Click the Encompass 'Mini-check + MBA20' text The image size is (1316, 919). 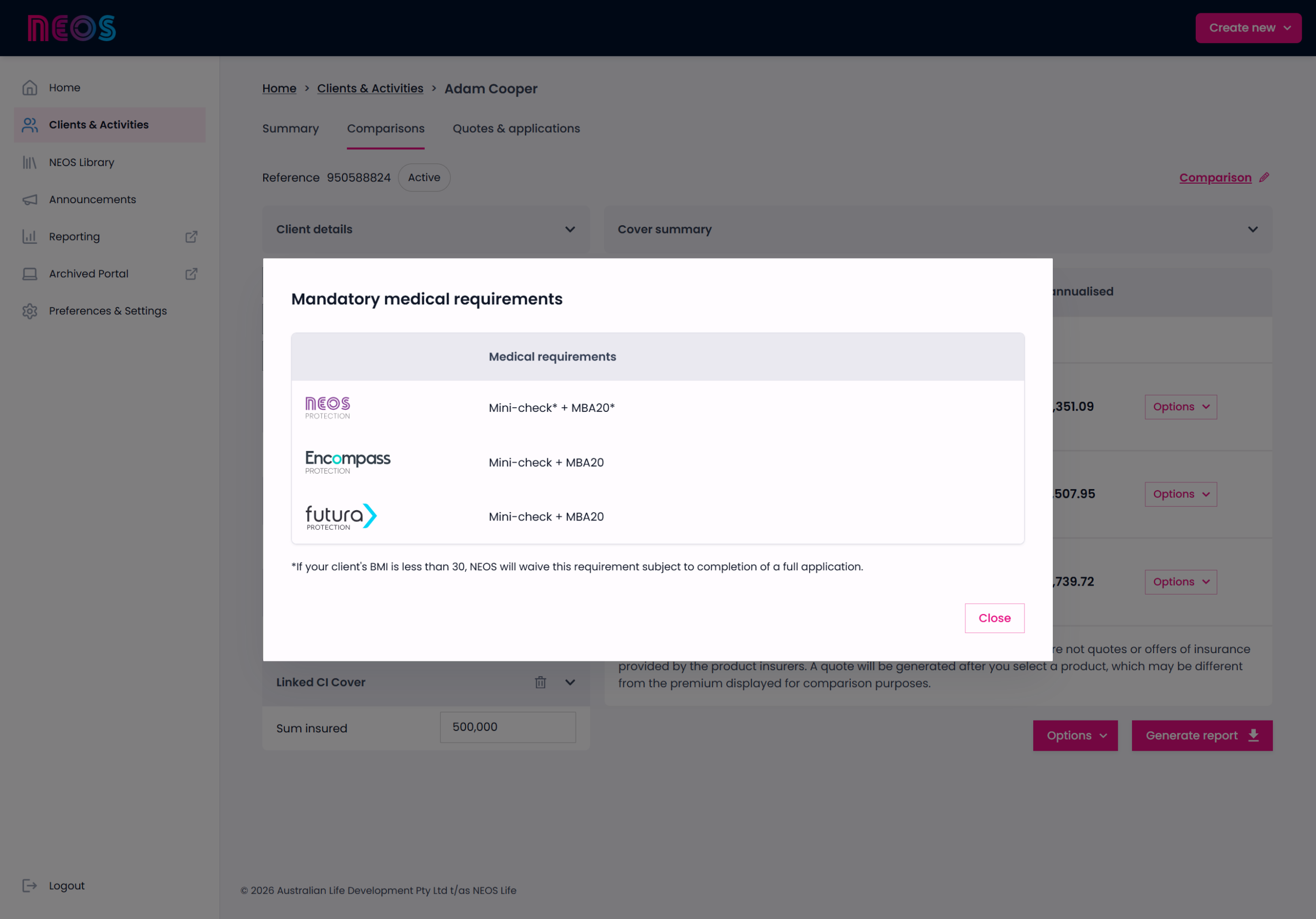[546, 462]
